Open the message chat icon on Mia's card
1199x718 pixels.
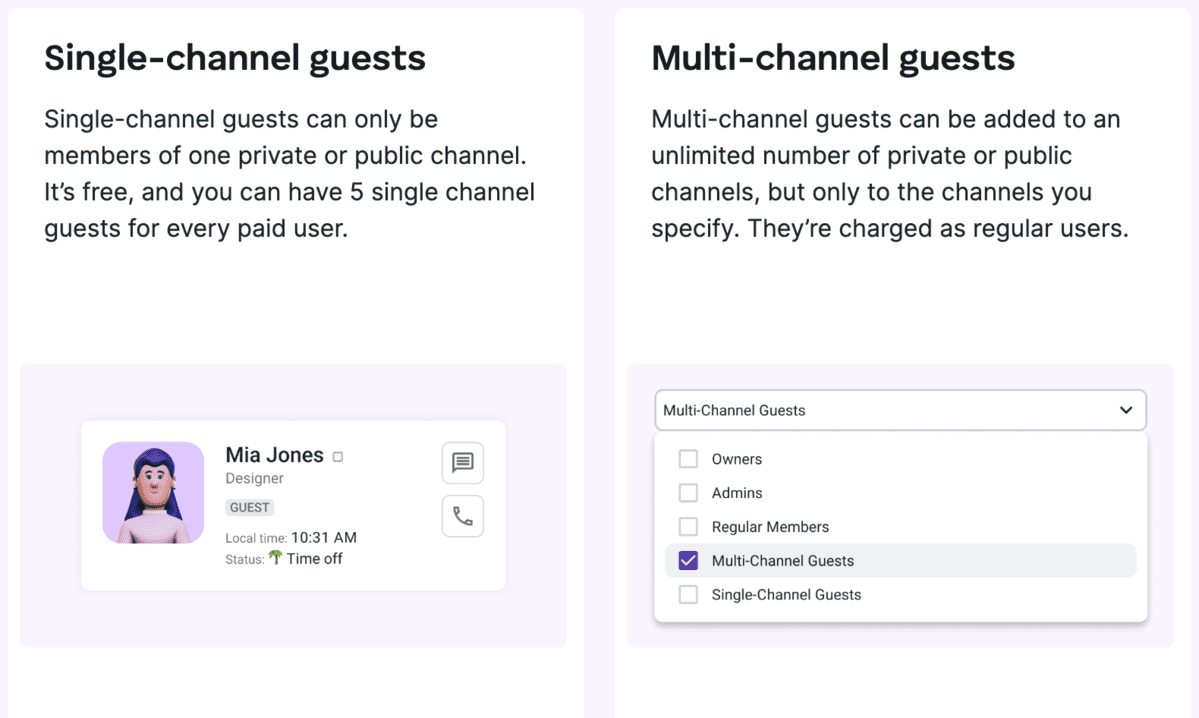(462, 462)
